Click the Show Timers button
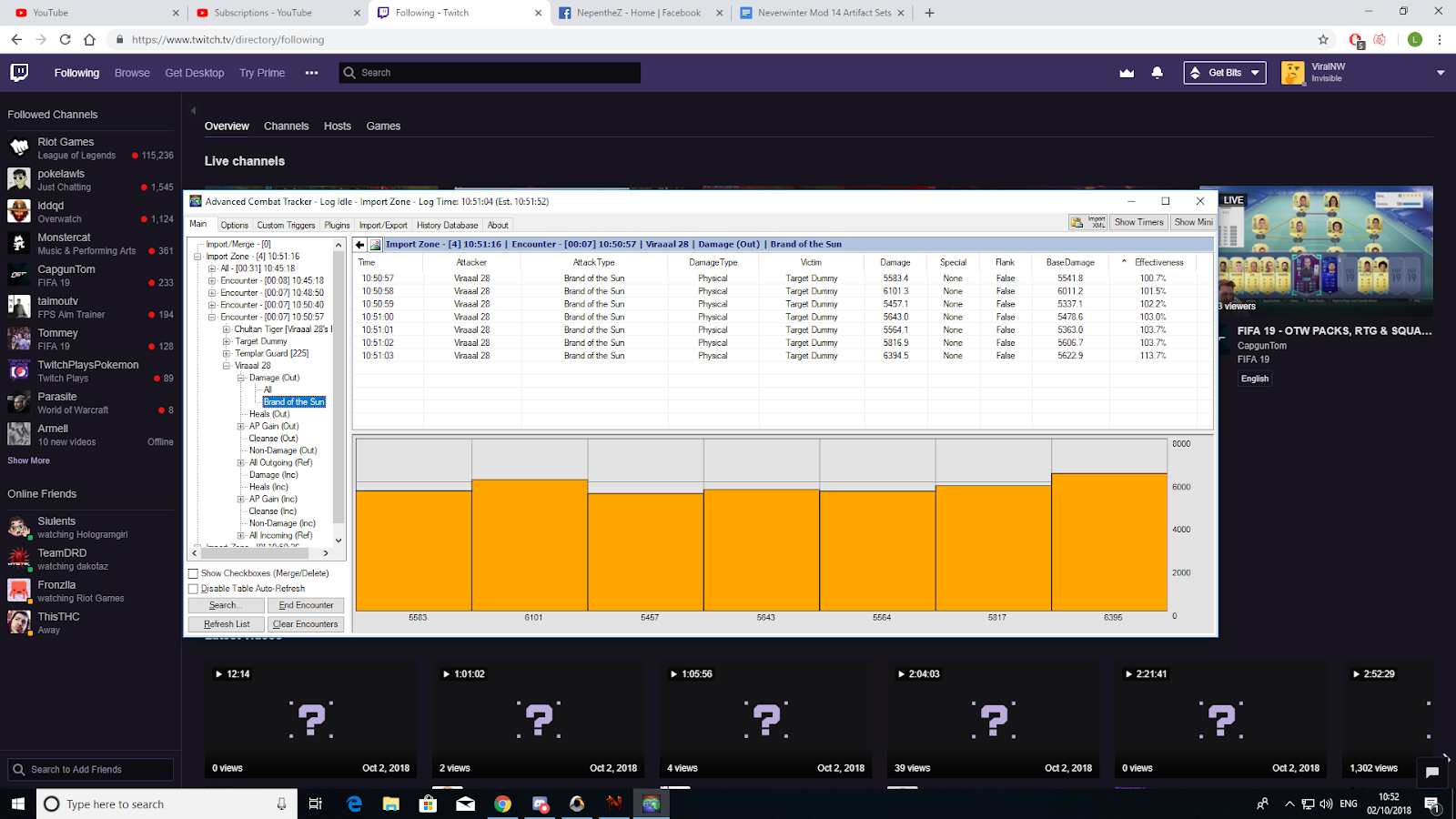1456x819 pixels. tap(1138, 222)
